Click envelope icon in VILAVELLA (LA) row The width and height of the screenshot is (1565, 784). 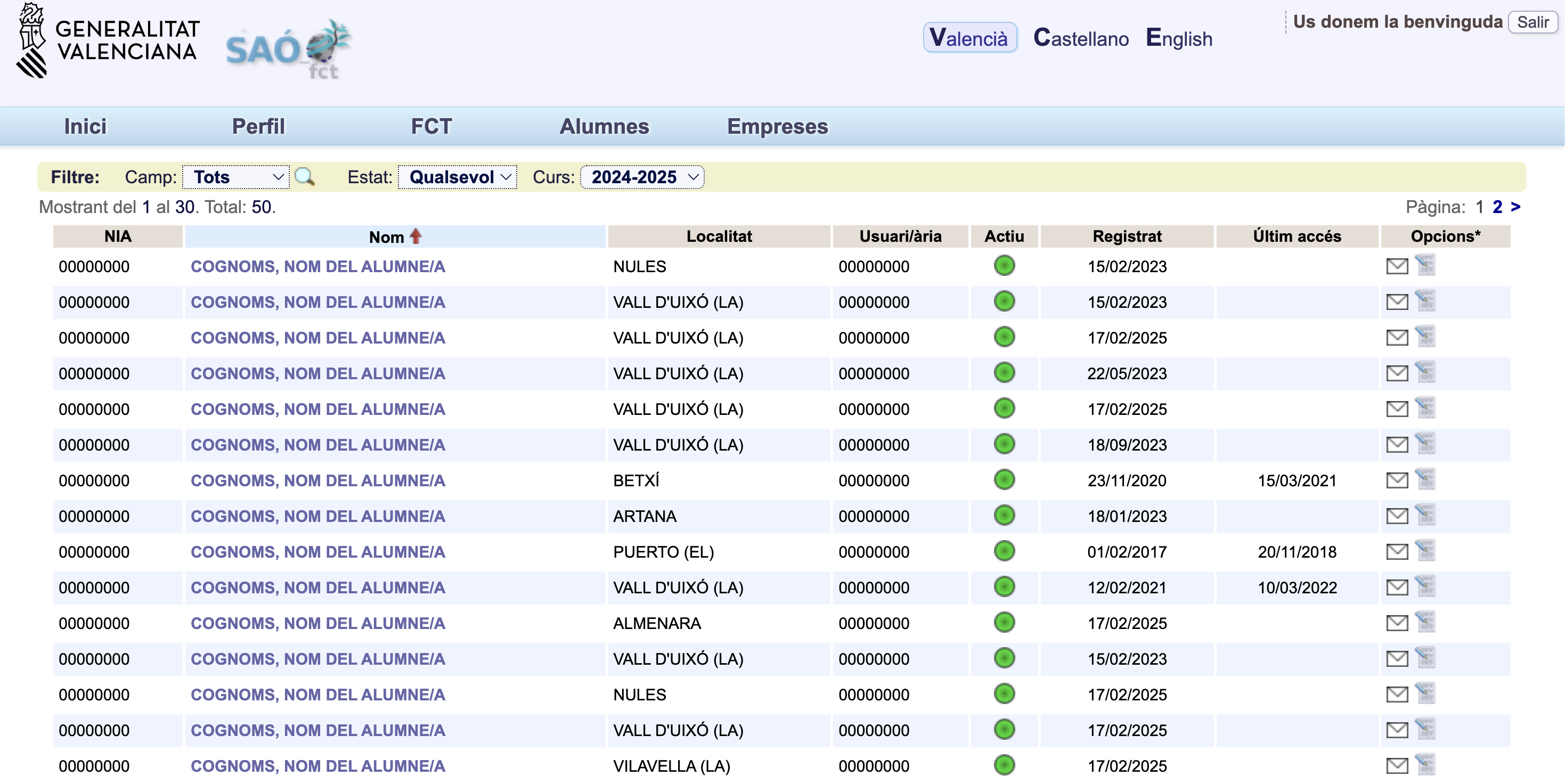[1397, 766]
